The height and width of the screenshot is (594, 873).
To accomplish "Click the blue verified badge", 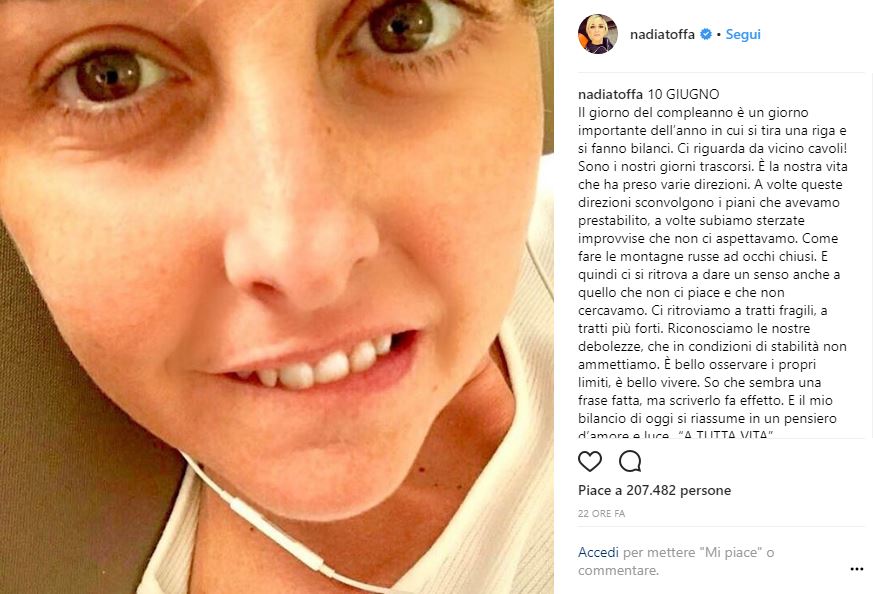I will pyautogui.click(x=705, y=35).
